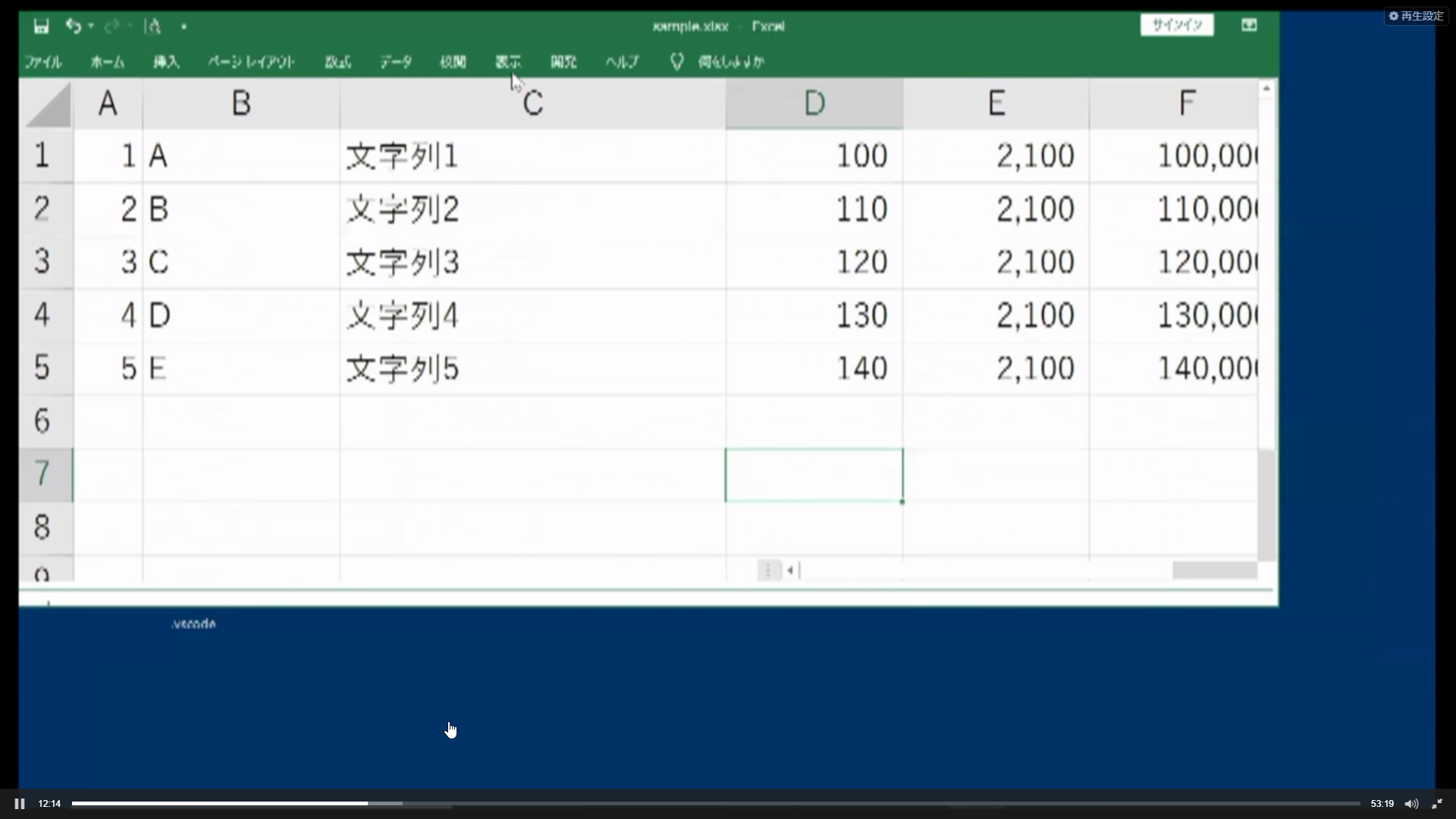Open the ribbon display options icon
The height and width of the screenshot is (819, 1456).
1249,25
